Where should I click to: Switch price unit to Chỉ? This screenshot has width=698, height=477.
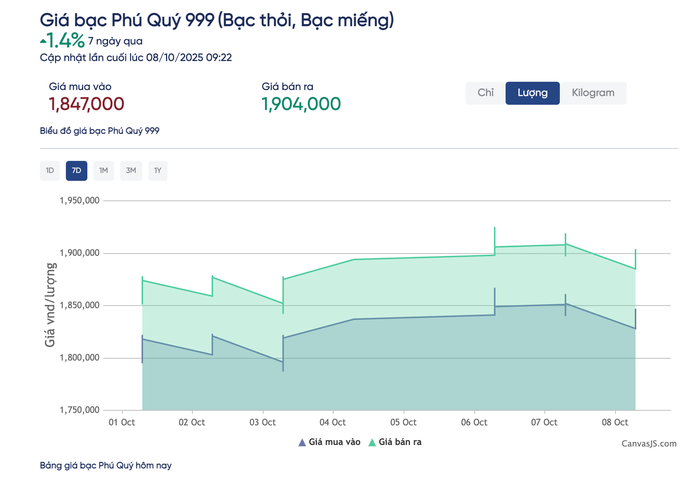pyautogui.click(x=485, y=93)
